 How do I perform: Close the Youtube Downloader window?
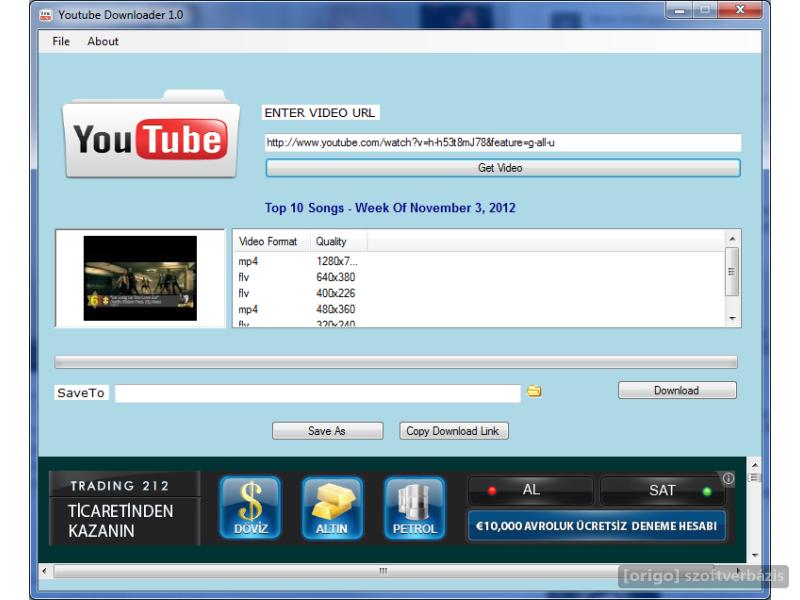(740, 10)
